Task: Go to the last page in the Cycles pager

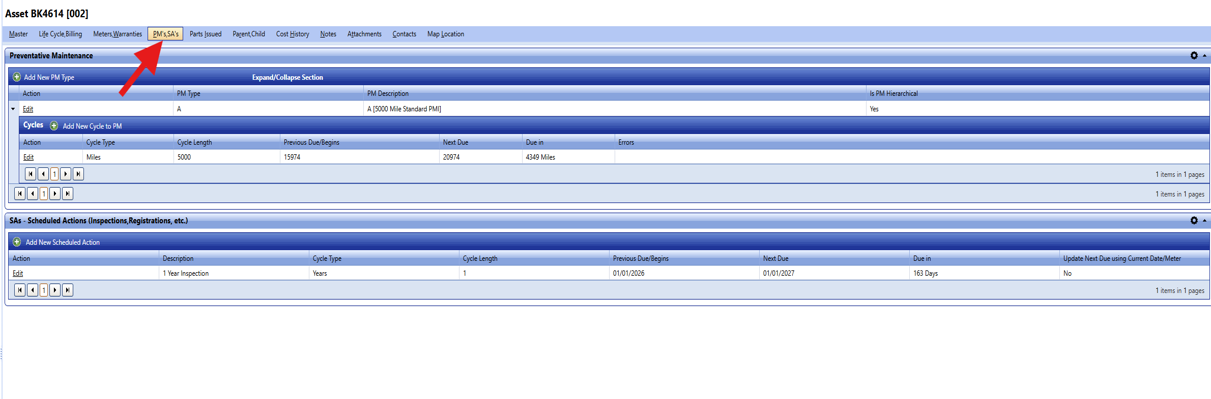Action: click(79, 174)
